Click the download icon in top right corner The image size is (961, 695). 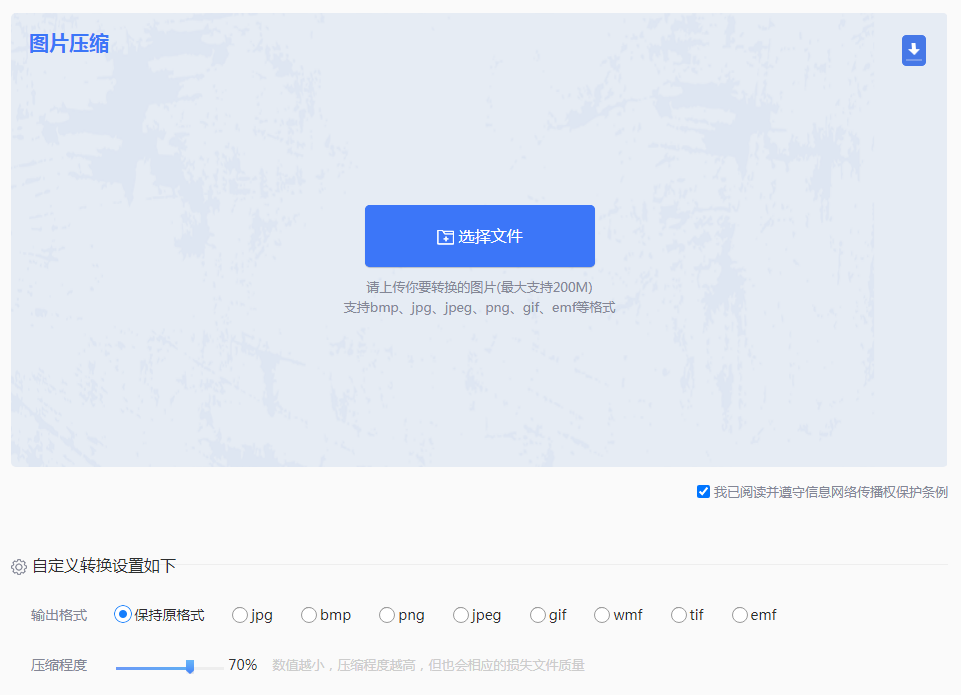[x=913, y=50]
